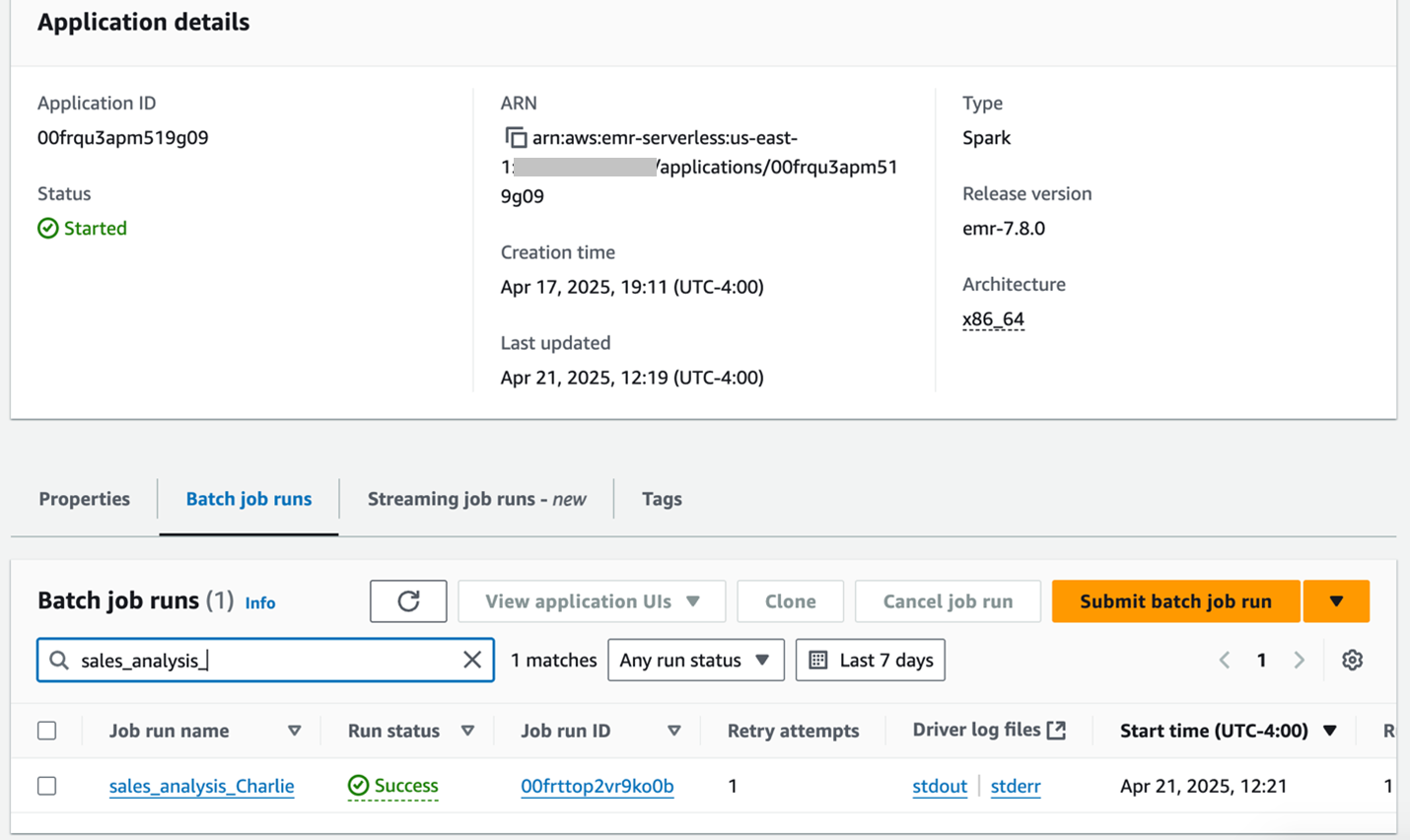Open the Last 7 days date filter
The width and height of the screenshot is (1410, 840).
pos(870,660)
